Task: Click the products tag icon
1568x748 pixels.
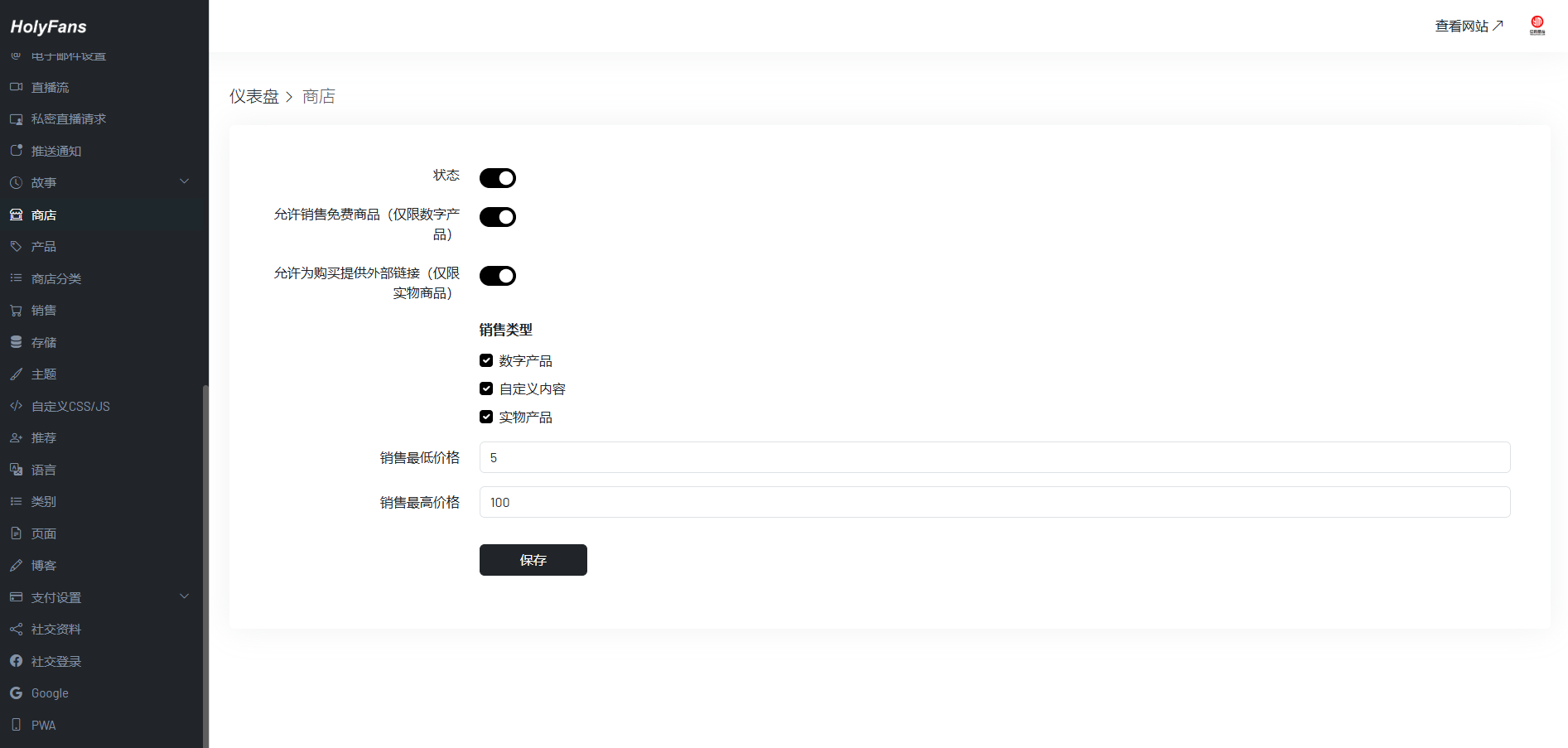Action: click(16, 246)
